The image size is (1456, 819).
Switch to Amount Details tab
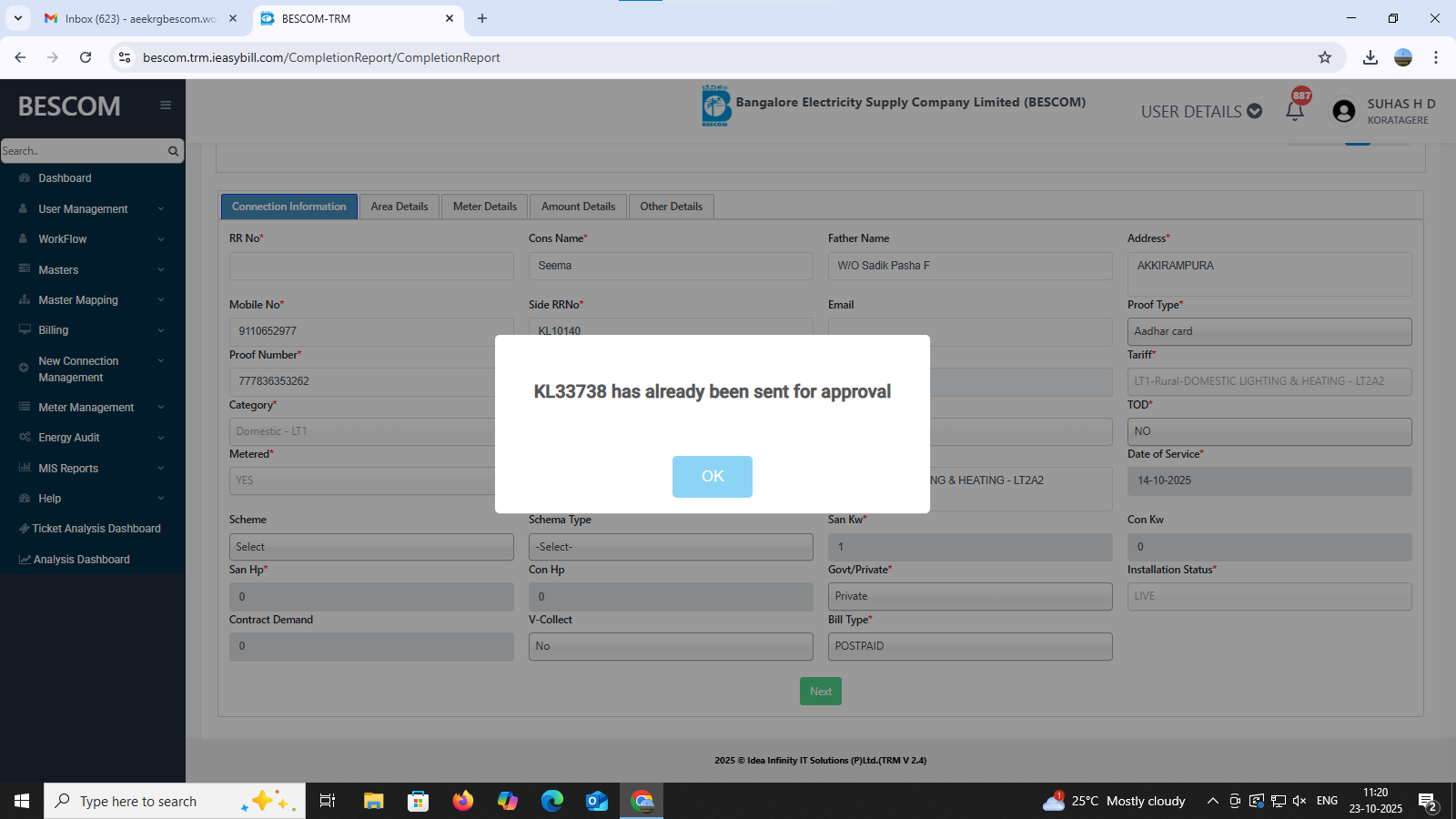coord(578,207)
